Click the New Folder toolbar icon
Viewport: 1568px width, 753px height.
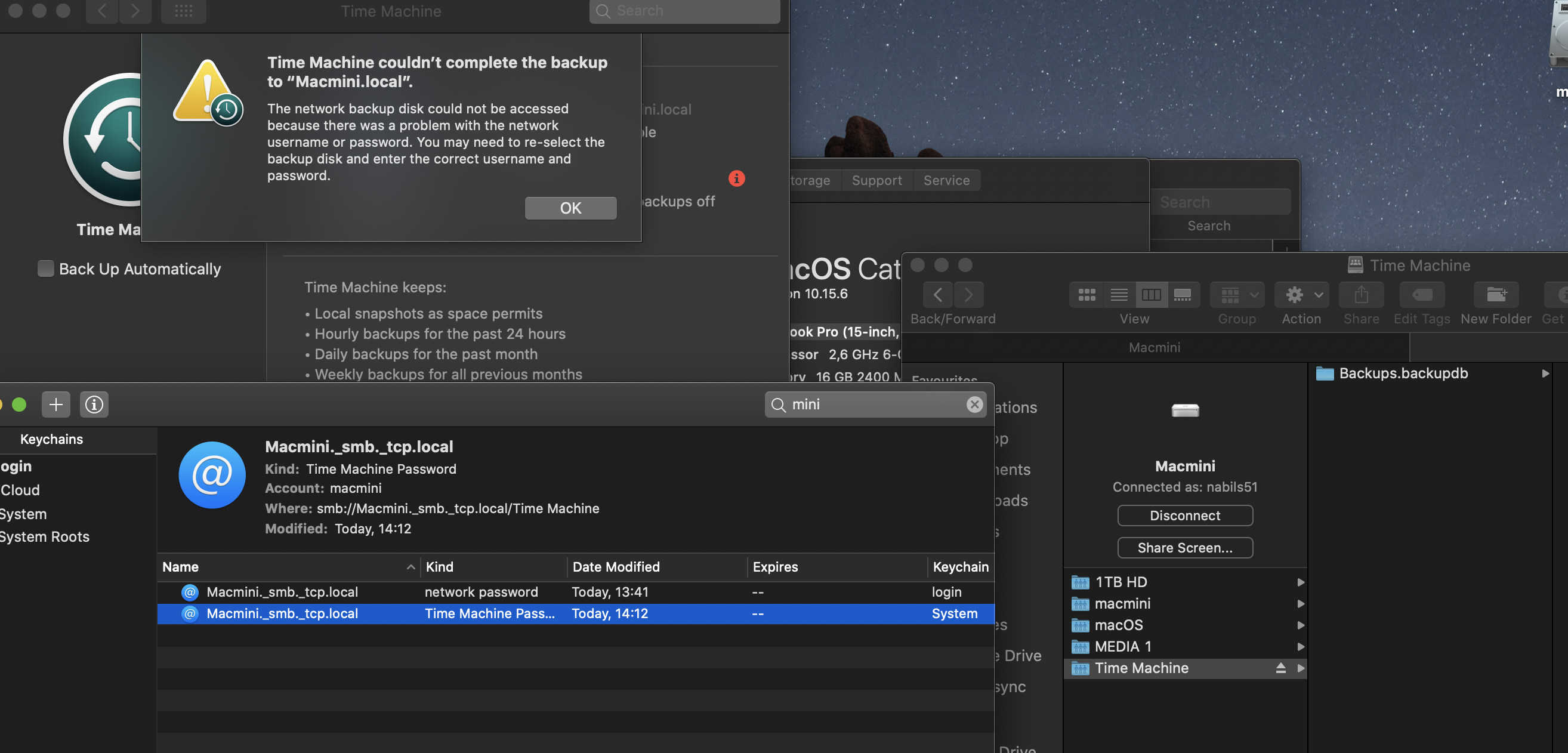pos(1496,295)
